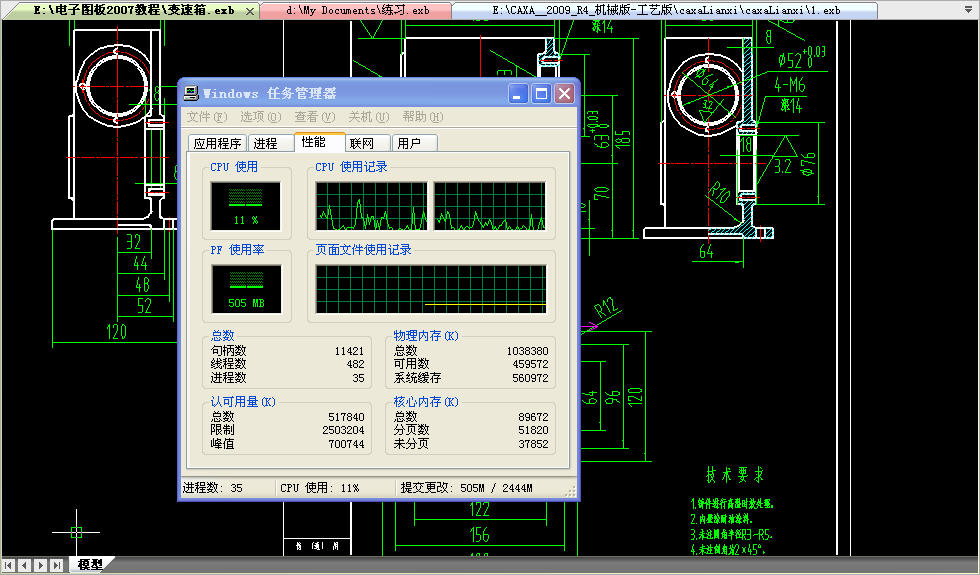
Task: Switch to the caxaLianxi\1.exb document tab
Action: 665,10
